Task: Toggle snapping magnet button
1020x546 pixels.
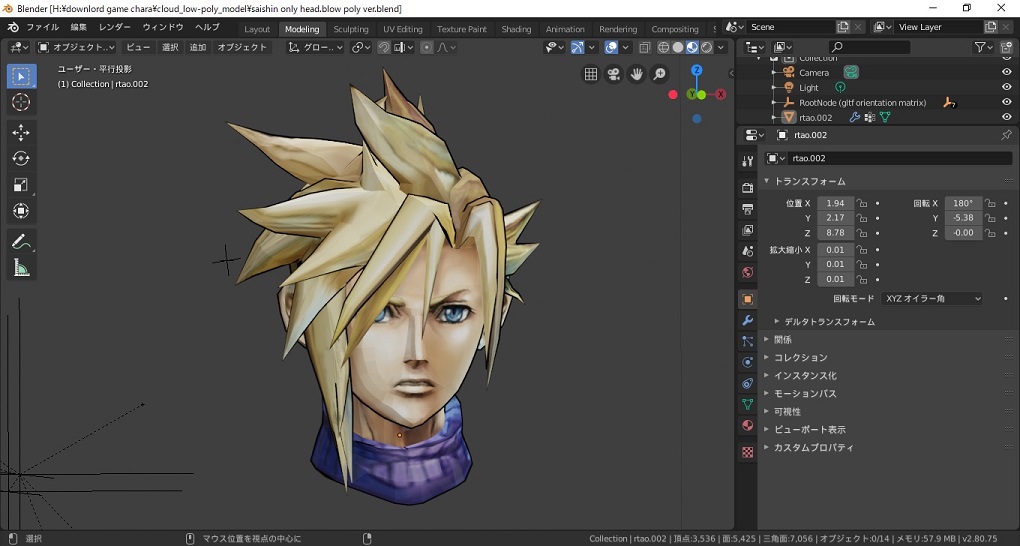Action: coord(384,48)
